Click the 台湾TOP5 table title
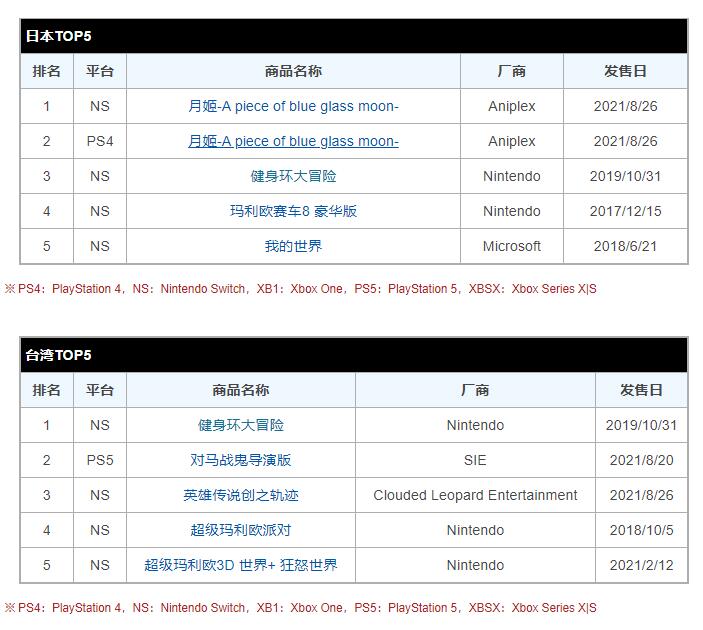The width and height of the screenshot is (703, 630). tap(58, 355)
